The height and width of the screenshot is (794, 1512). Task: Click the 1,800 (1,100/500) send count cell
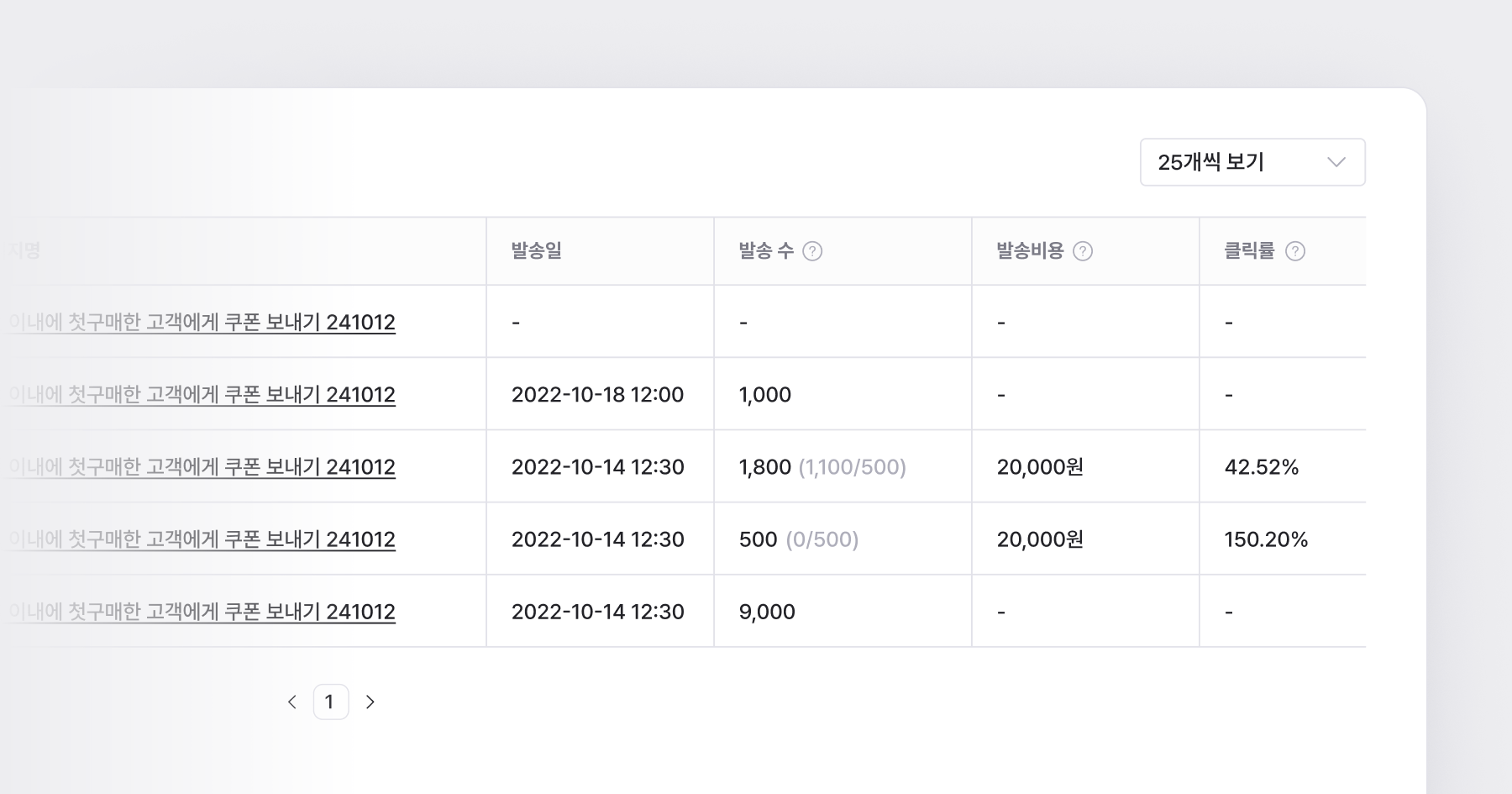coord(822,467)
